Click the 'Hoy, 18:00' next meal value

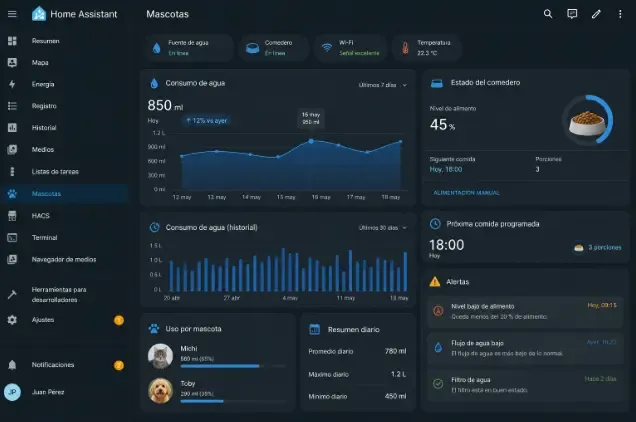446,169
